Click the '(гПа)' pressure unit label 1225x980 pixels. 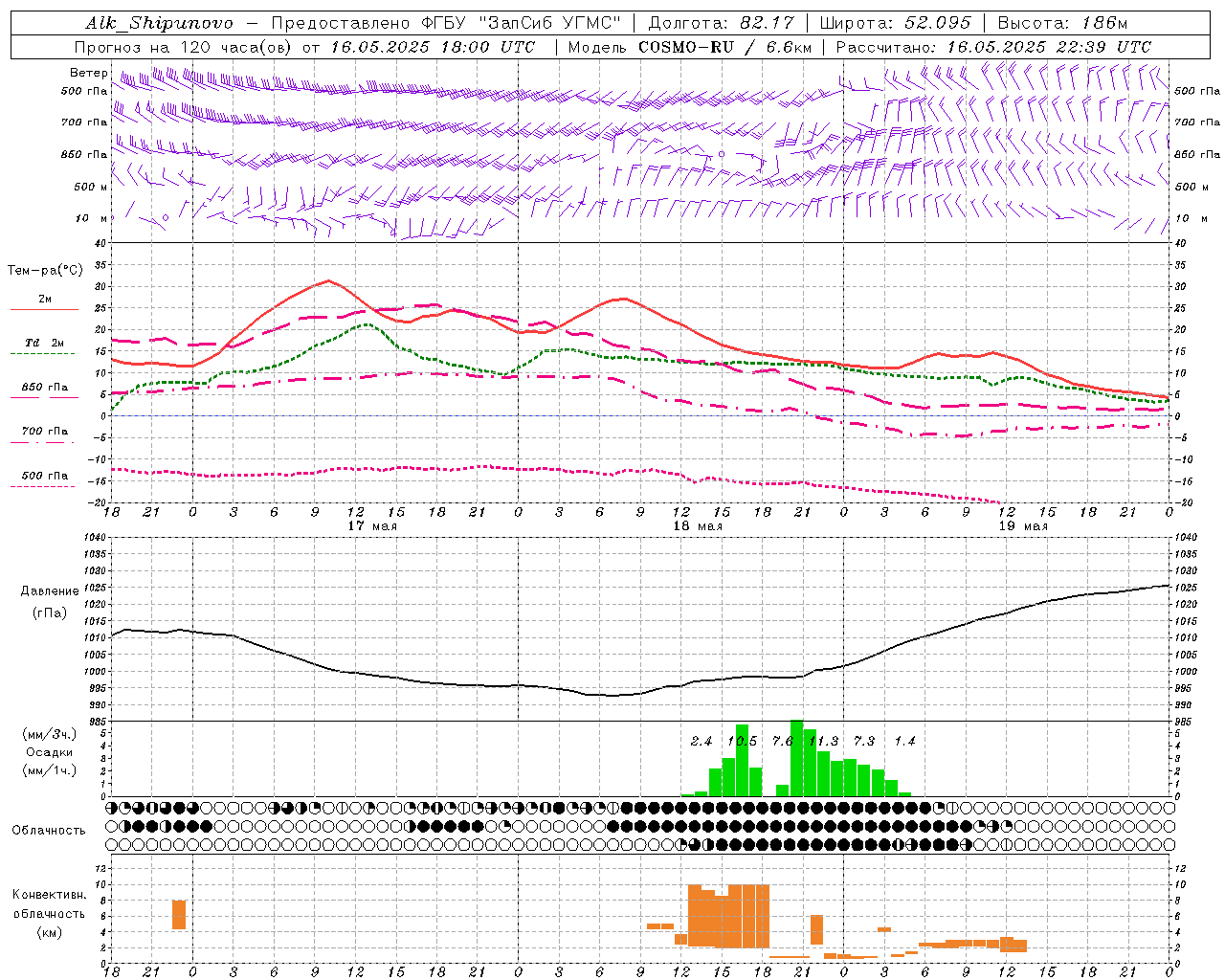pos(50,613)
